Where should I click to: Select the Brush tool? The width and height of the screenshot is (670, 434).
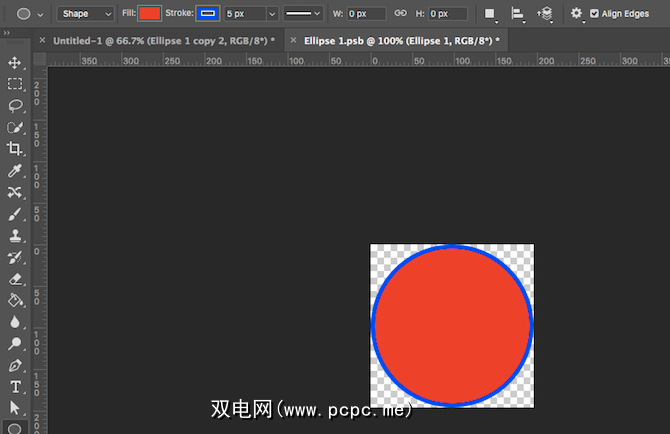tap(15, 214)
